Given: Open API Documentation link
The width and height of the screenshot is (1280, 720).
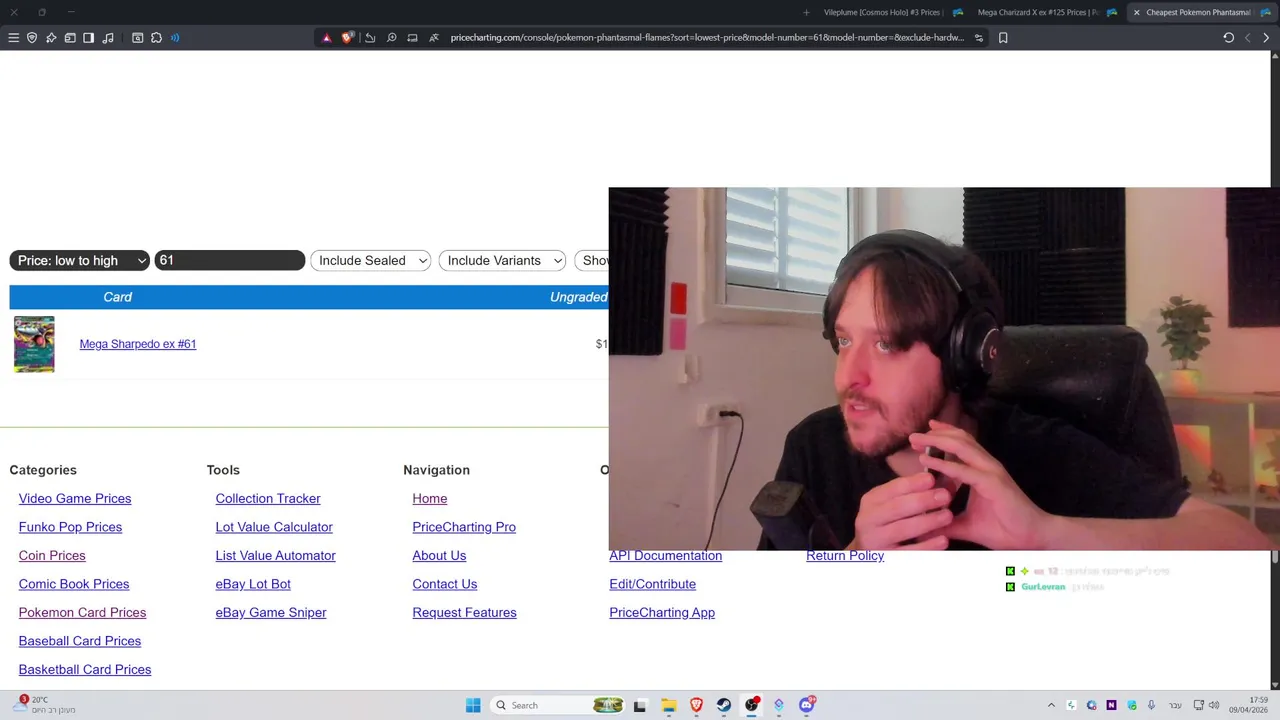Looking at the screenshot, I should [x=665, y=556].
